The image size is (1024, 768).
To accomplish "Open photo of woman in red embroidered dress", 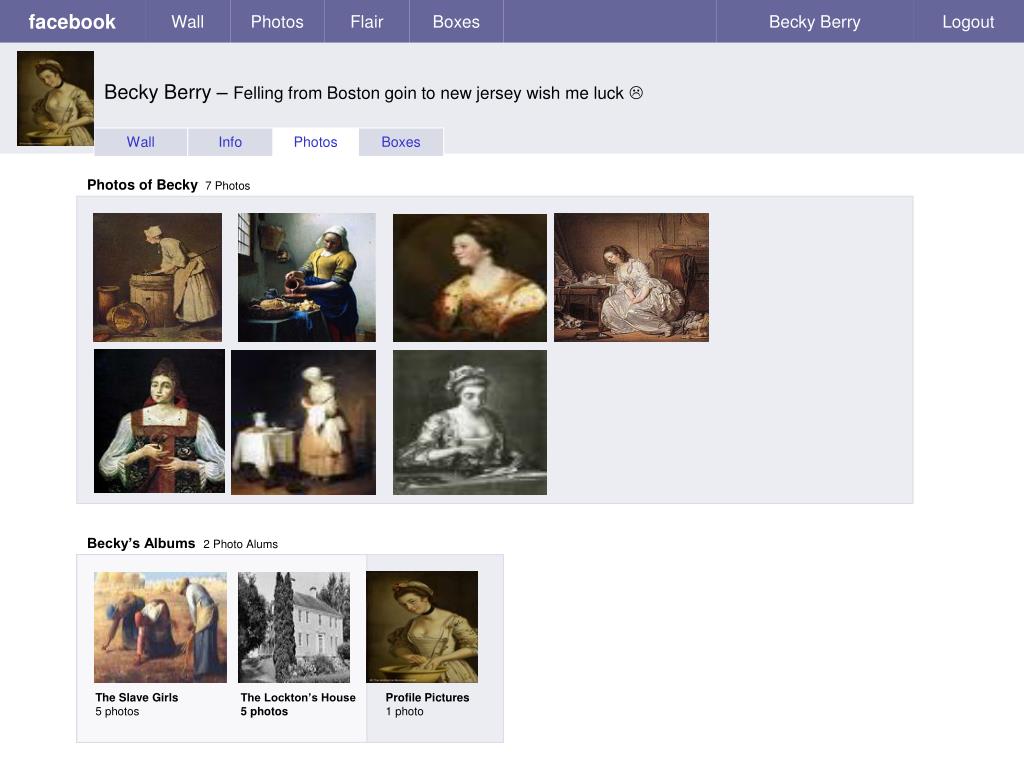I will [159, 421].
